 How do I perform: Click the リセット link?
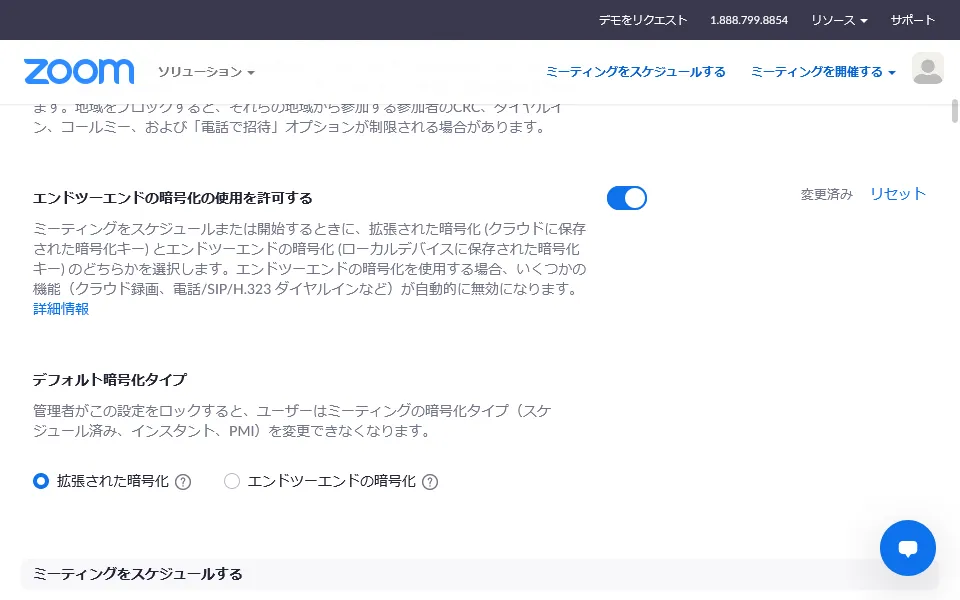[897, 194]
